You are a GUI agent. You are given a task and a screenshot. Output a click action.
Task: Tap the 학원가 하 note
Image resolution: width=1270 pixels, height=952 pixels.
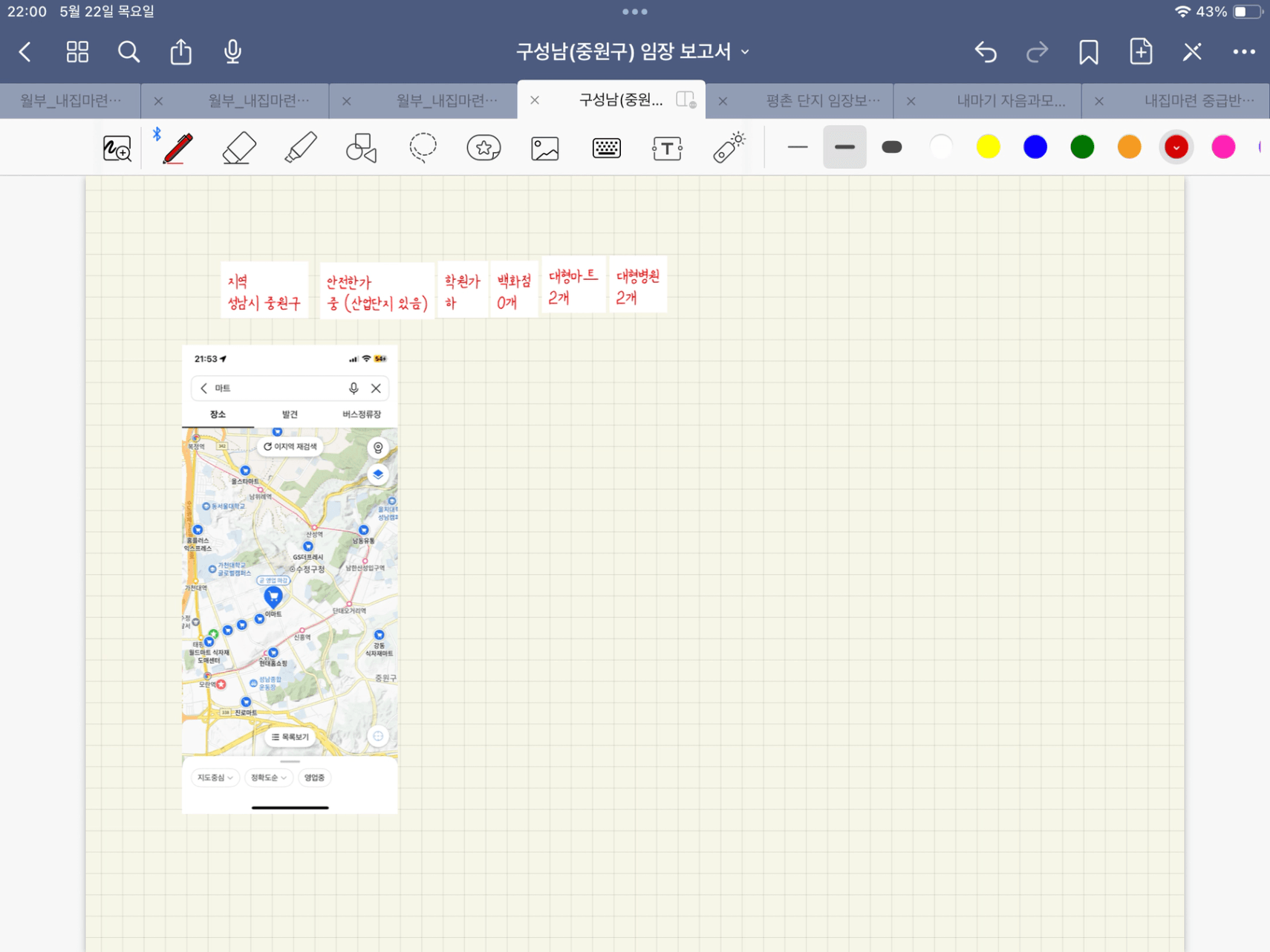tap(463, 291)
